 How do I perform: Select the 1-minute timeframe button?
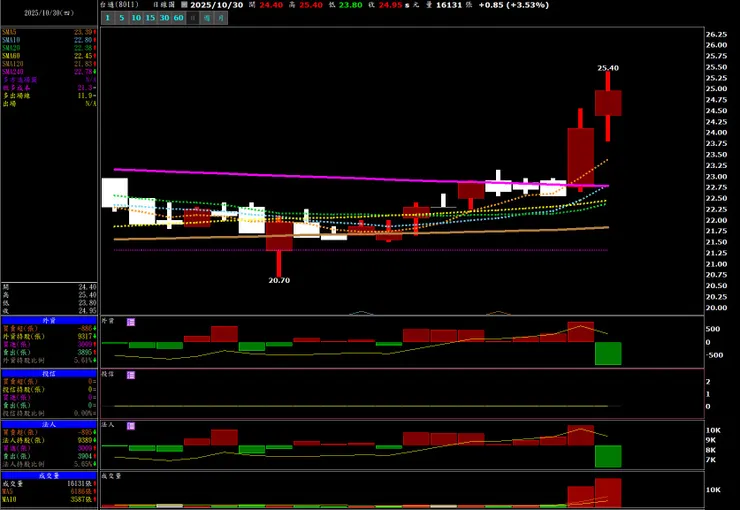pyautogui.click(x=108, y=18)
